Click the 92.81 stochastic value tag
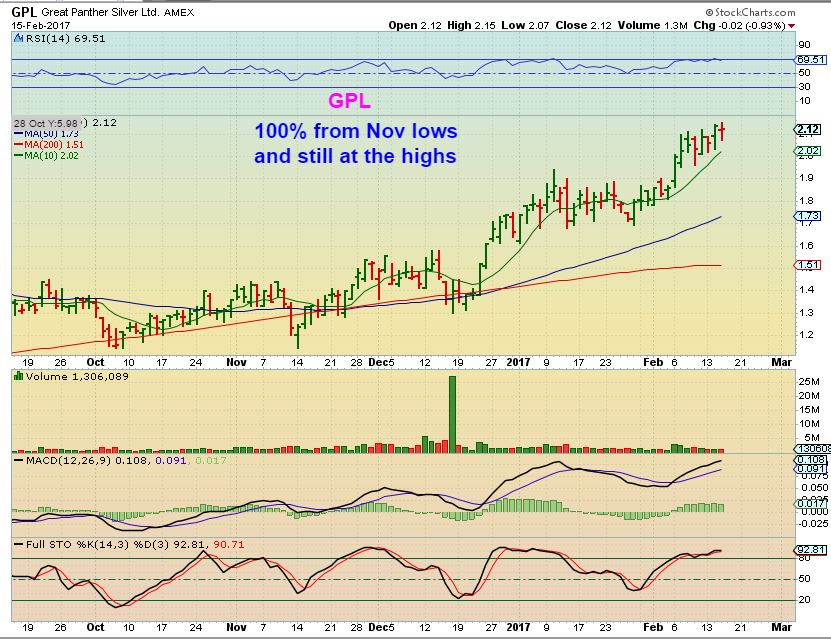This screenshot has width=831, height=639. pos(808,551)
